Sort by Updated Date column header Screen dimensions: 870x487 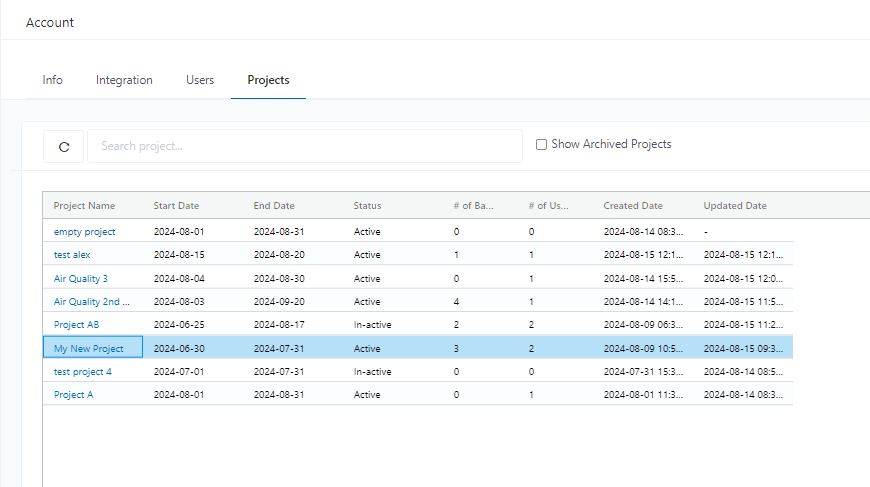pyautogui.click(x=735, y=206)
